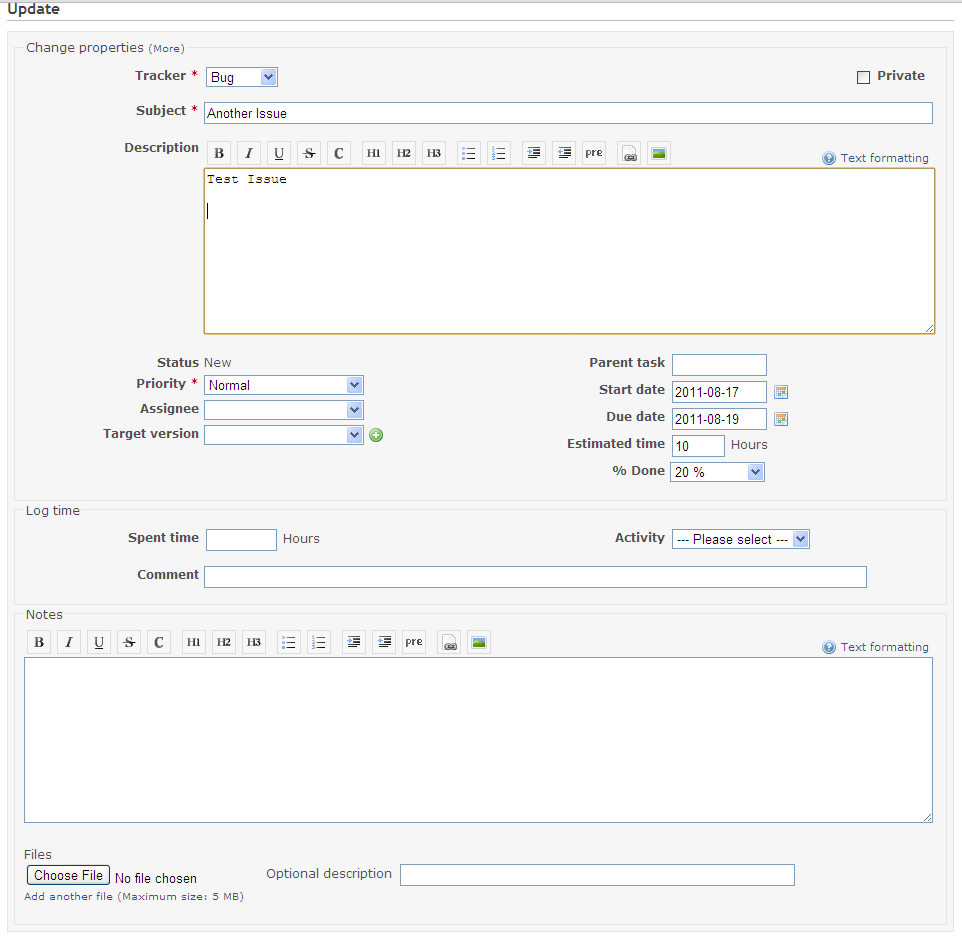Open Text formatting help above Notes
Screen dimensions: 962x941
pos(884,647)
